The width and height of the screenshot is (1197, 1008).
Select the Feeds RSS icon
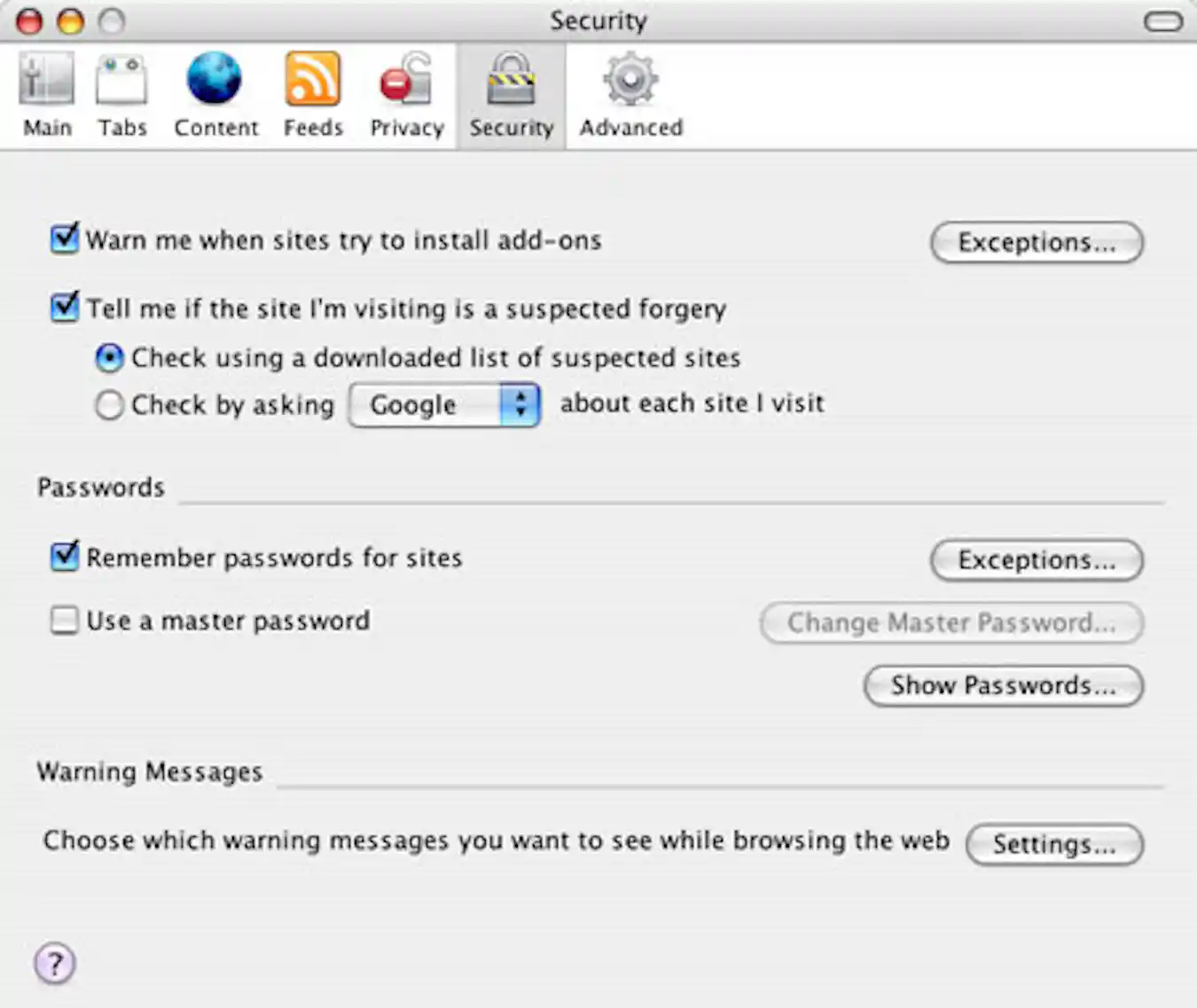[312, 80]
